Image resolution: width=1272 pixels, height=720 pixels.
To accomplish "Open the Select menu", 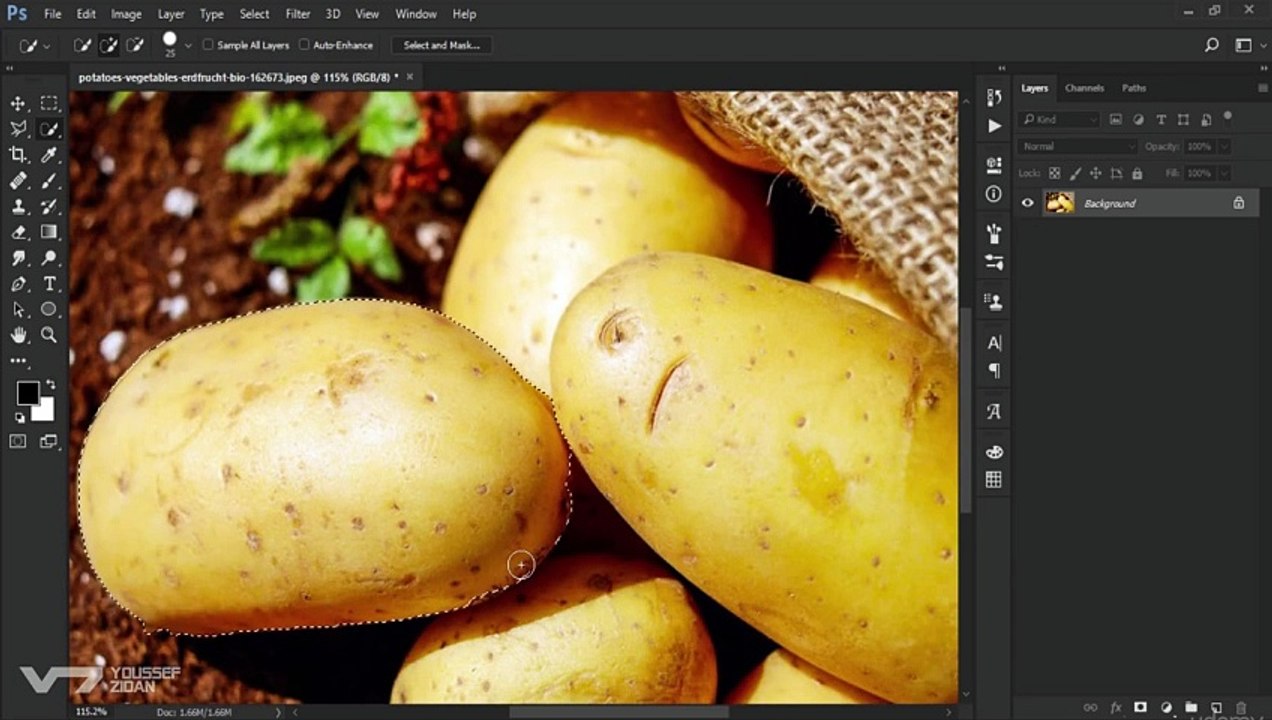I will [254, 14].
